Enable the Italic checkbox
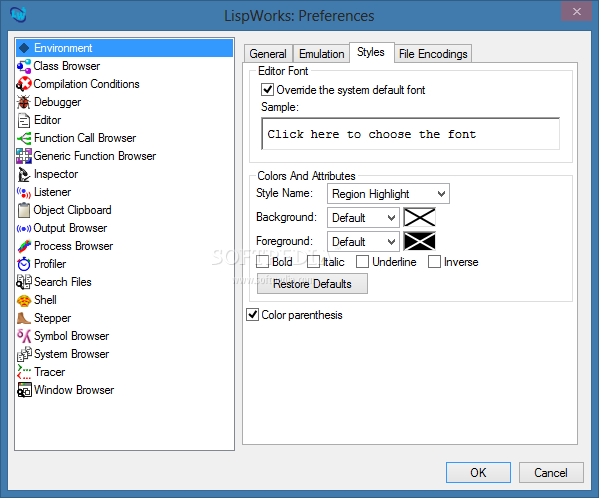The height and width of the screenshot is (498, 599). [x=314, y=262]
